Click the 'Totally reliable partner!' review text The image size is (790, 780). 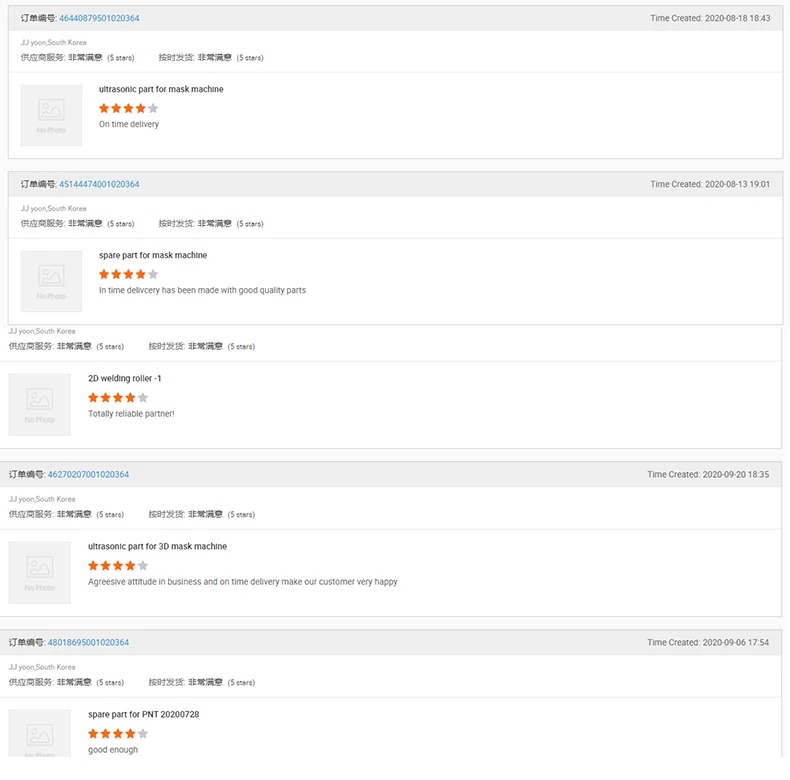131,414
